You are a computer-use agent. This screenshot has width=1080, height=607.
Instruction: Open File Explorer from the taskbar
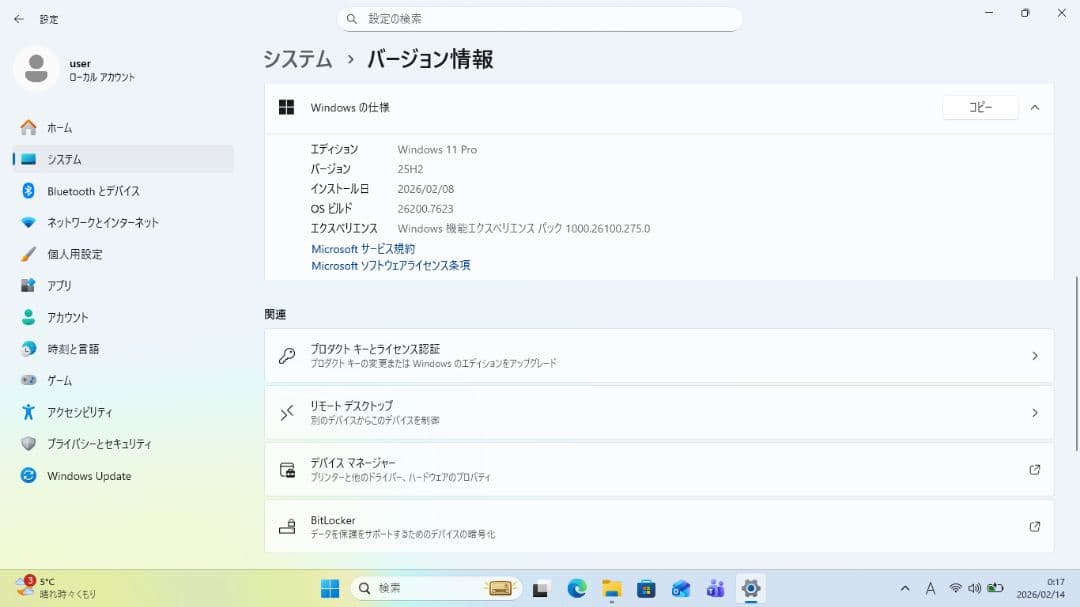coord(611,588)
